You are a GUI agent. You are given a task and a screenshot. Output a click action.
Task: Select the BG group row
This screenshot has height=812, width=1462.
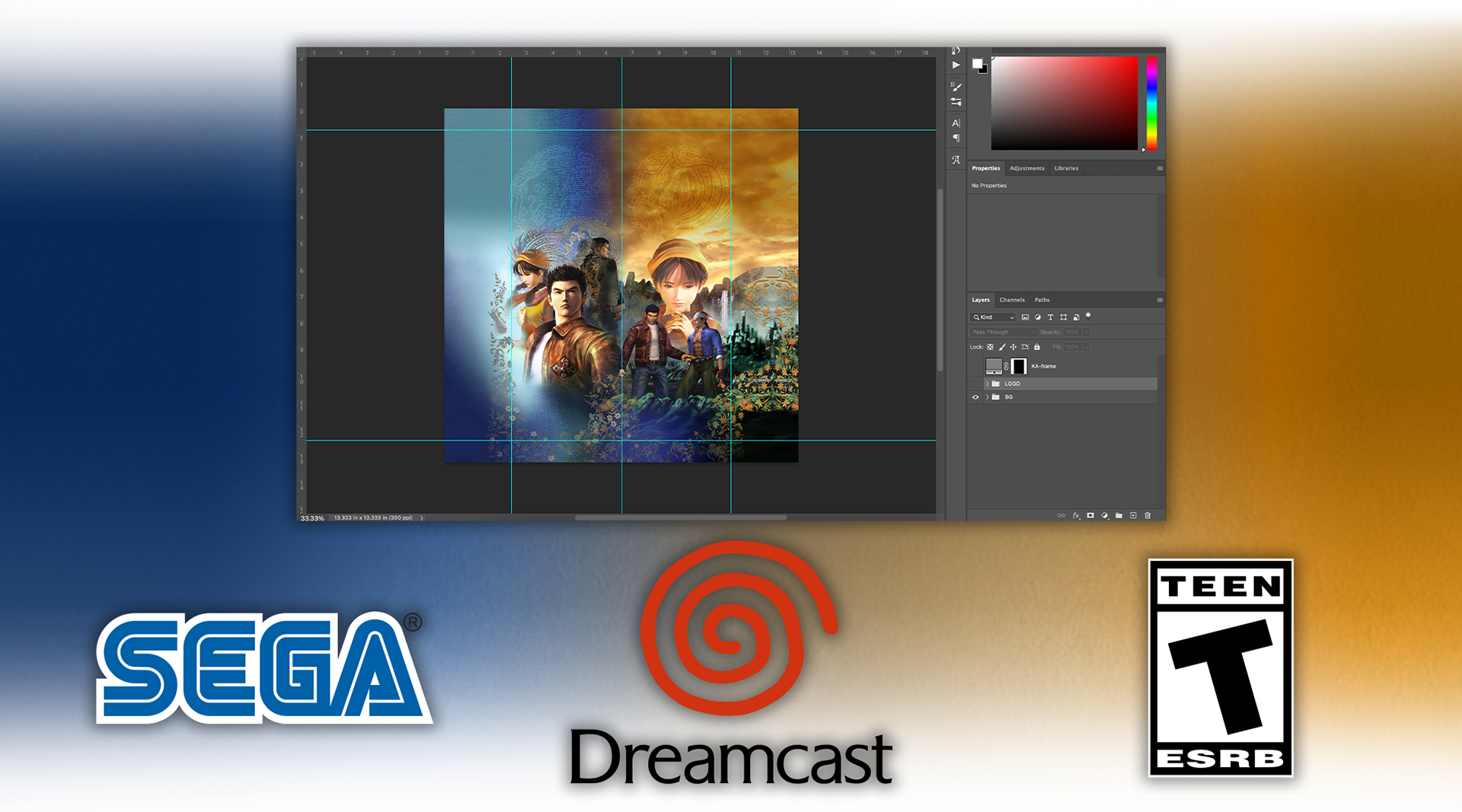tap(1063, 397)
